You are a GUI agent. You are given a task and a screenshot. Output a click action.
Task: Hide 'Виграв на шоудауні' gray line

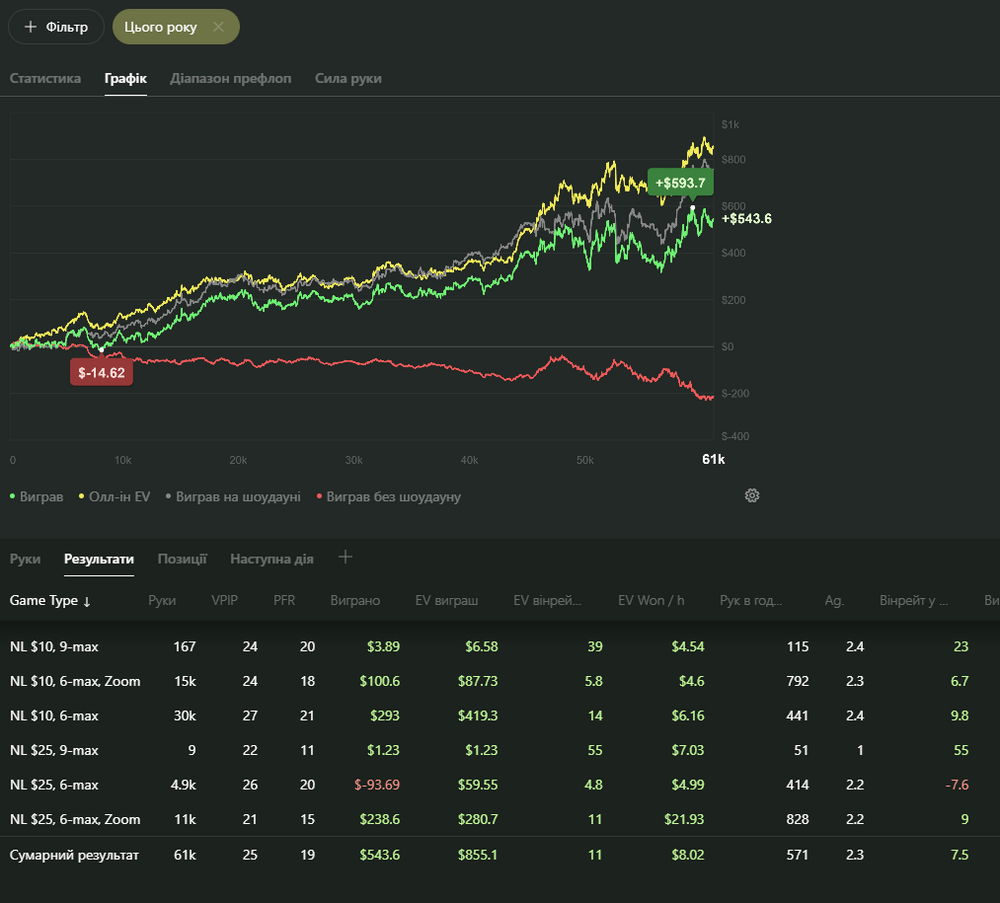click(x=233, y=496)
